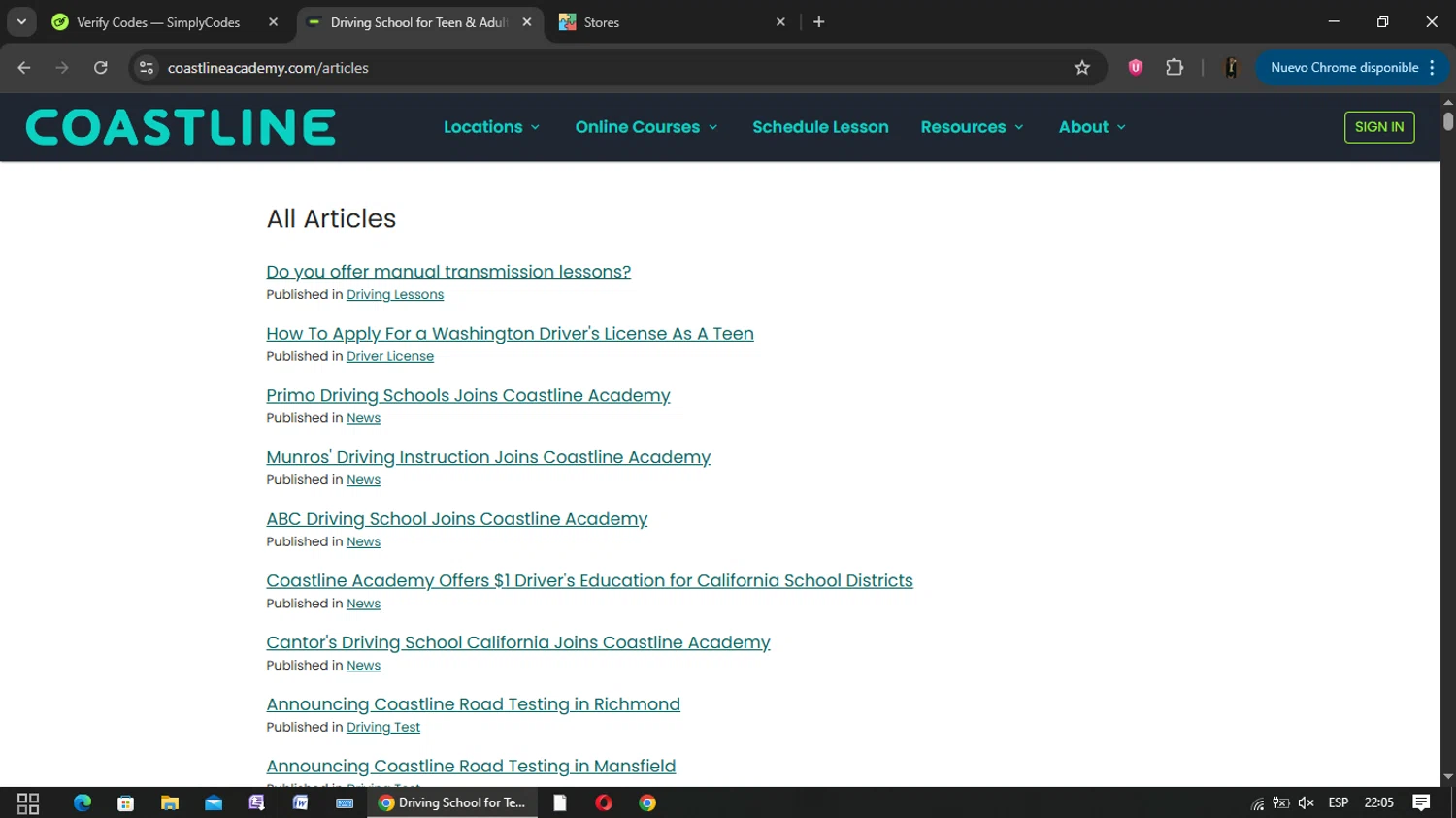The image size is (1456, 818).
Task: Open the red shield extension icon
Action: coord(1136,68)
